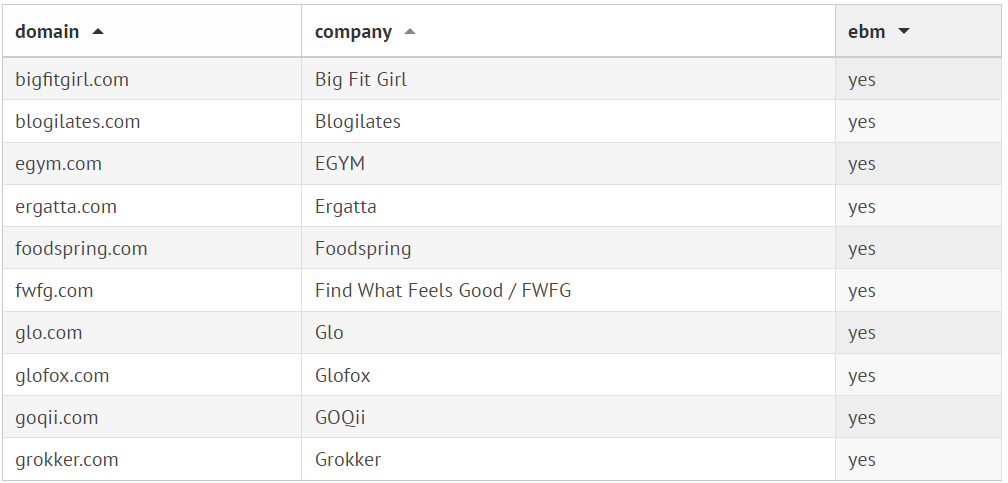This screenshot has height=483, width=1008.
Task: Click the Find What Feels Good company cell
Action: click(x=443, y=291)
